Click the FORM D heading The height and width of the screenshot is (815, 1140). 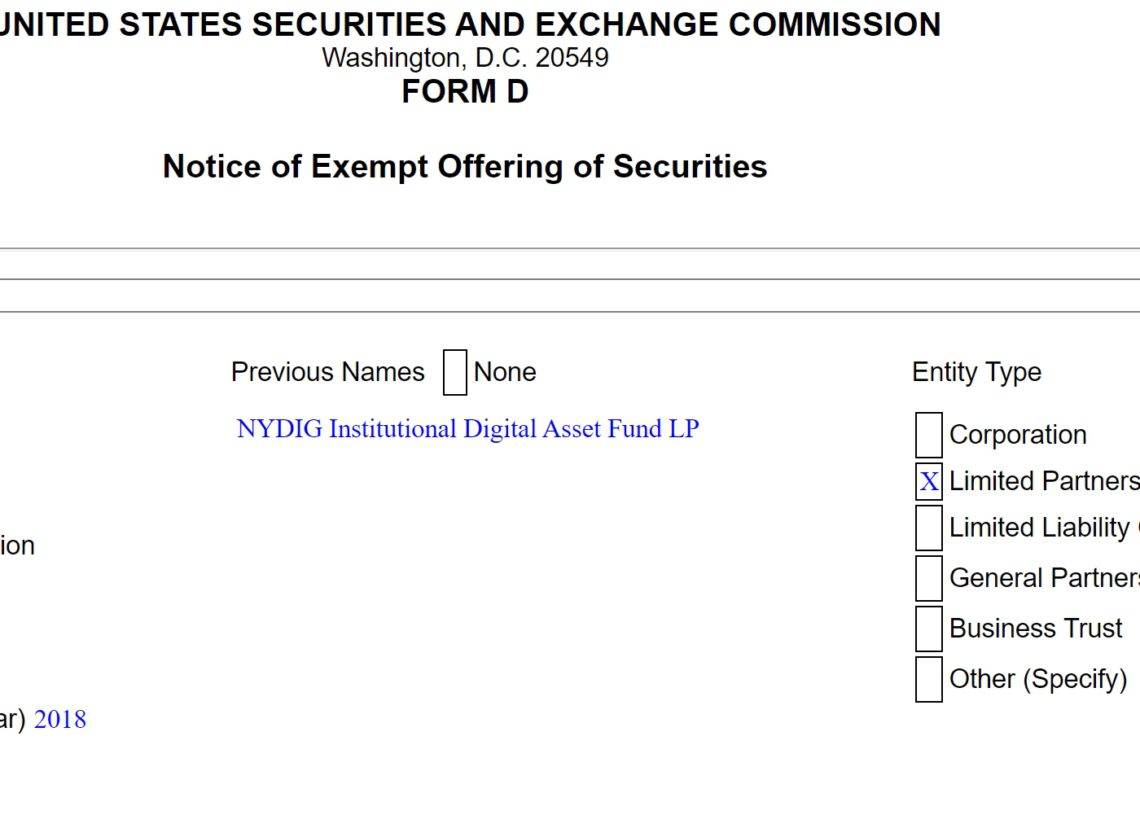point(465,92)
